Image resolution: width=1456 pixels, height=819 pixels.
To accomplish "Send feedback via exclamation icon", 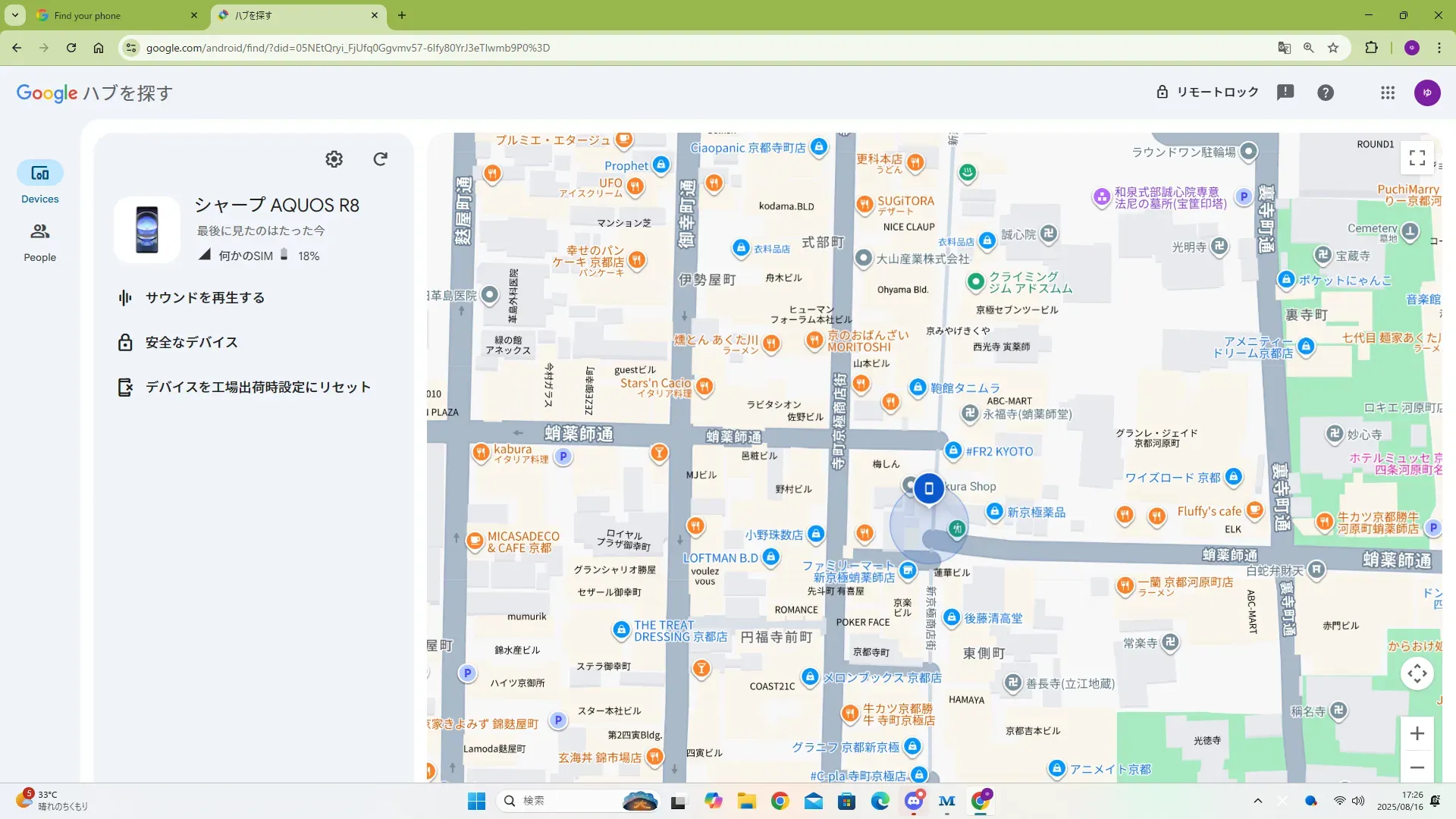I will [x=1285, y=93].
